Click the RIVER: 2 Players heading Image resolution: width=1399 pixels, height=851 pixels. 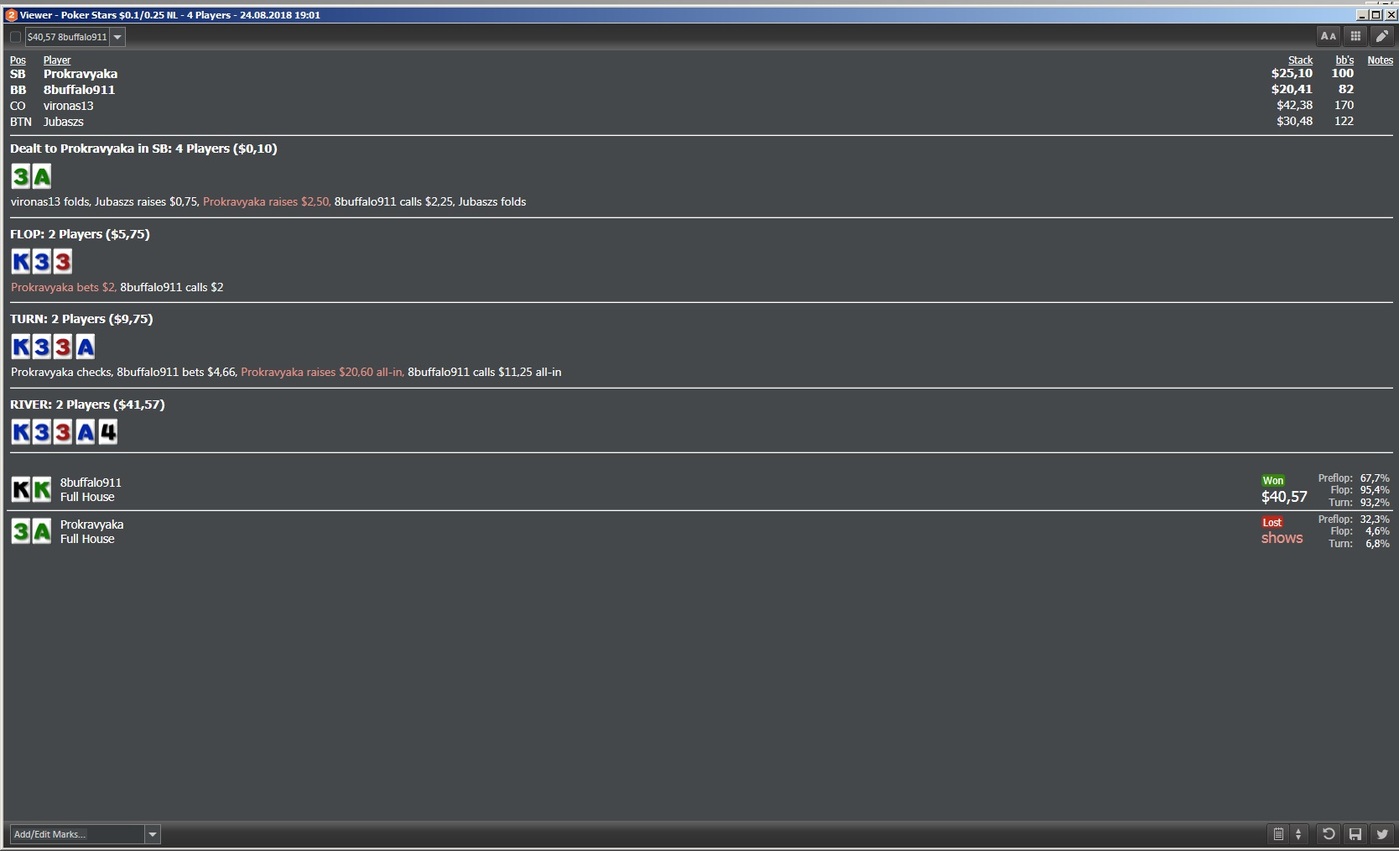coord(87,405)
